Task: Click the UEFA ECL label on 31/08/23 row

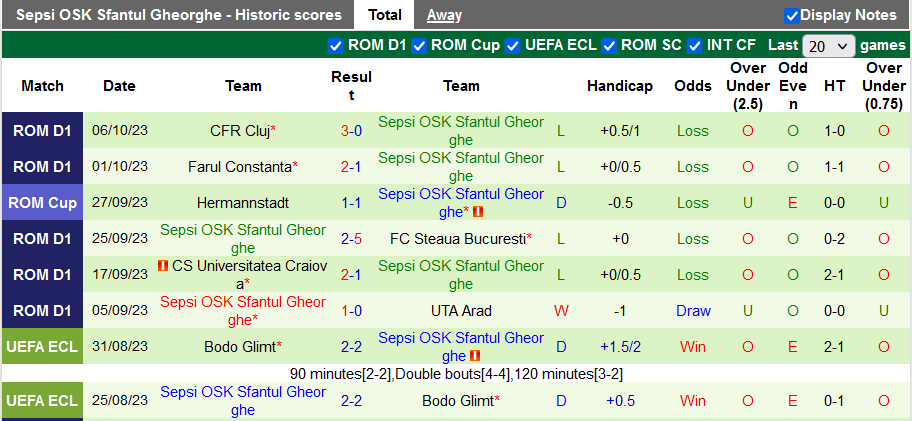Action: (42, 347)
